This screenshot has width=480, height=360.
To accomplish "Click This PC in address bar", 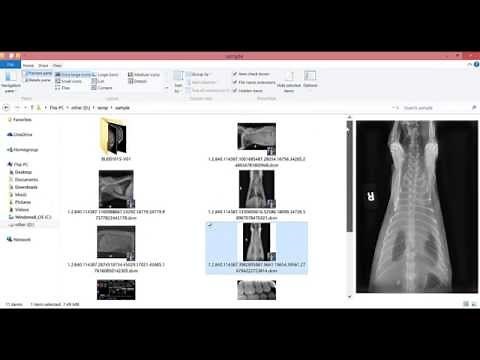I will [x=57, y=108].
